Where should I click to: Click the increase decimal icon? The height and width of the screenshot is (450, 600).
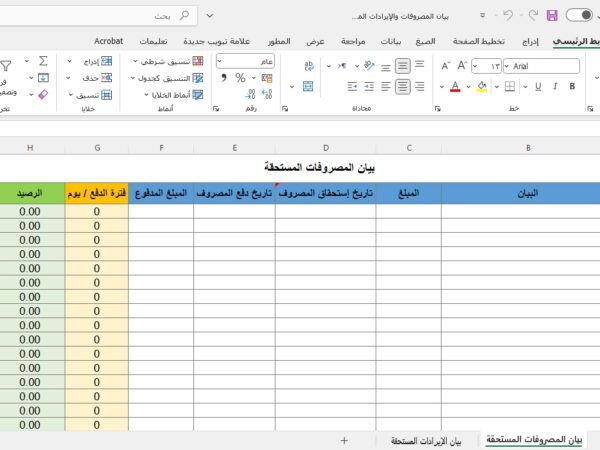click(267, 94)
